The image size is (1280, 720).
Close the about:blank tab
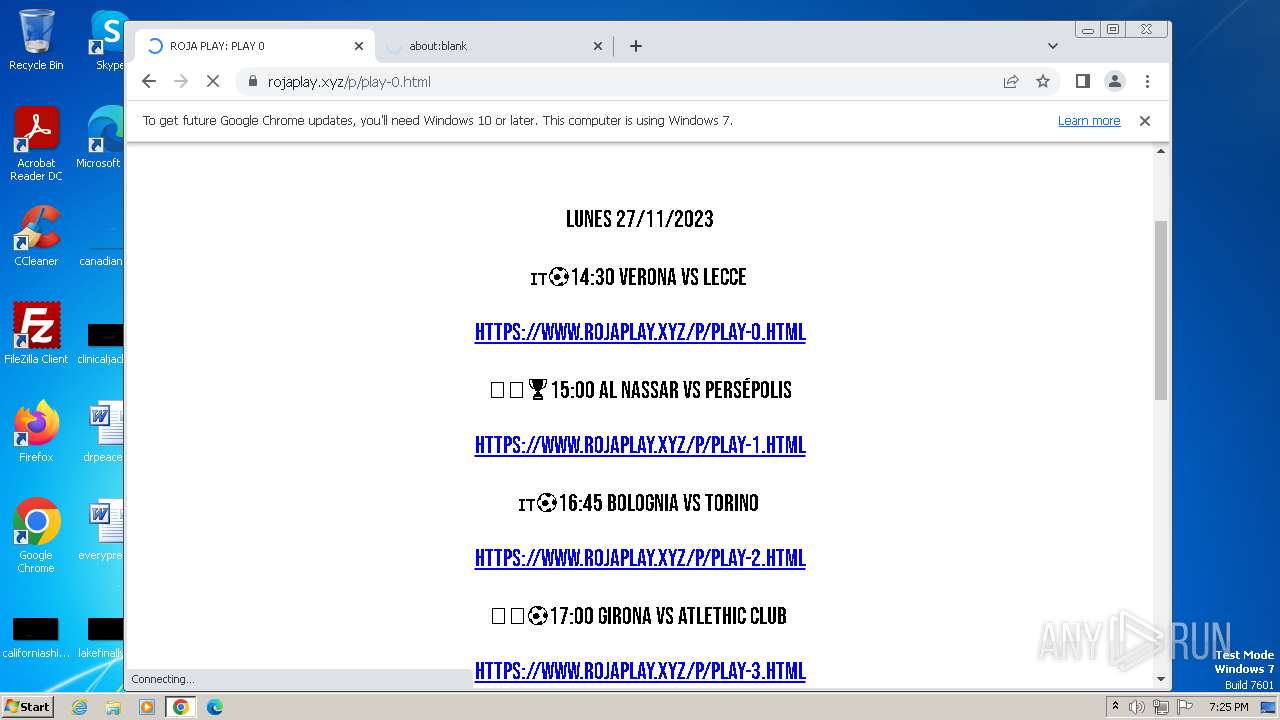[x=598, y=46]
